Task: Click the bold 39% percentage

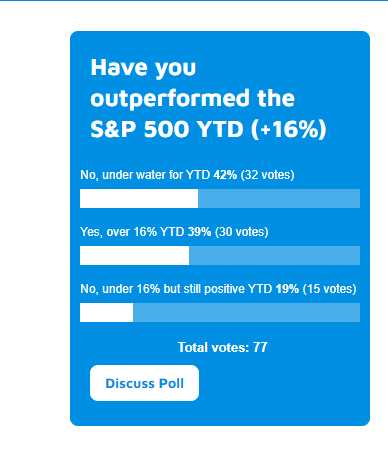Action: coord(199,232)
